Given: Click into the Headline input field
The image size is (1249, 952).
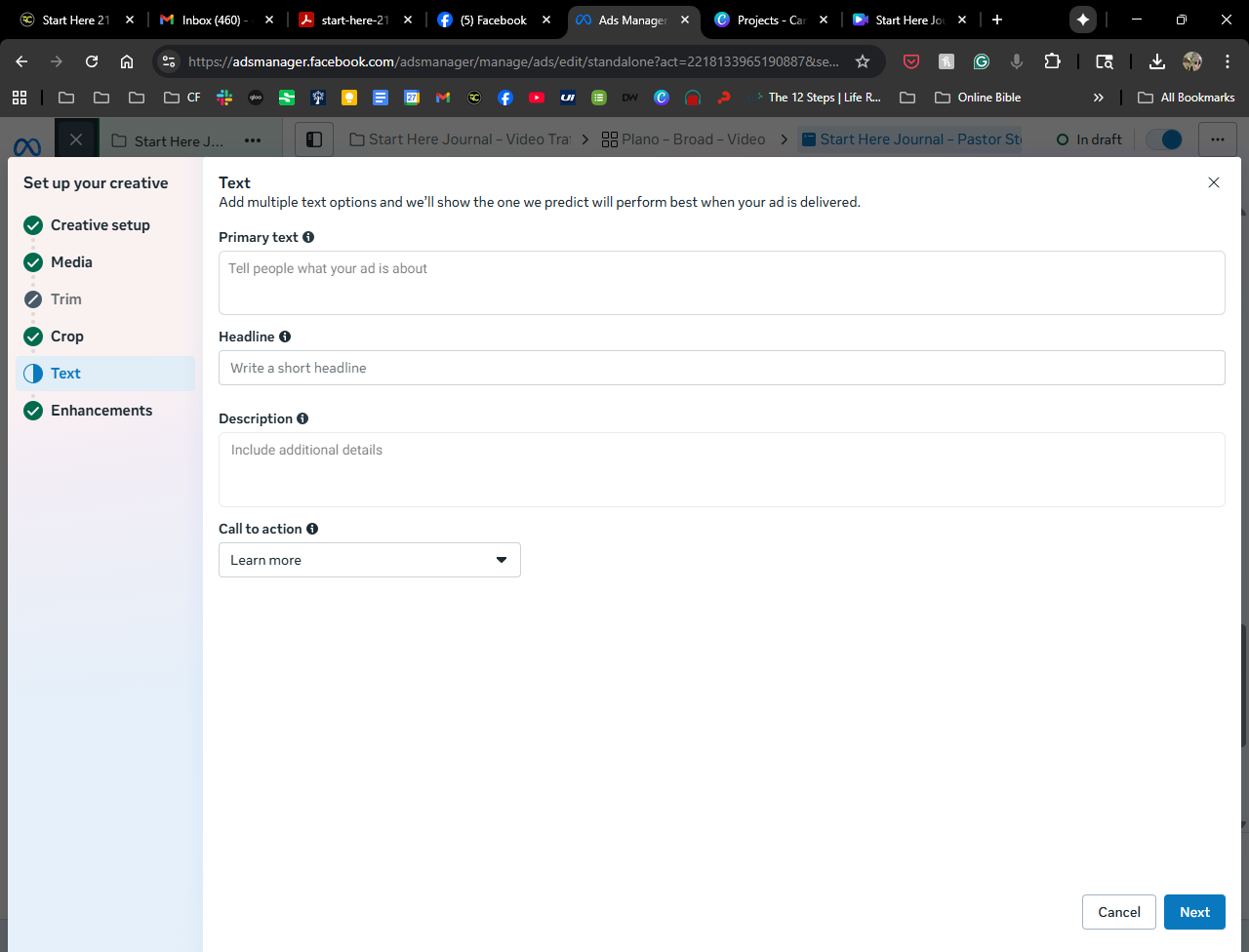Looking at the screenshot, I should (x=721, y=368).
